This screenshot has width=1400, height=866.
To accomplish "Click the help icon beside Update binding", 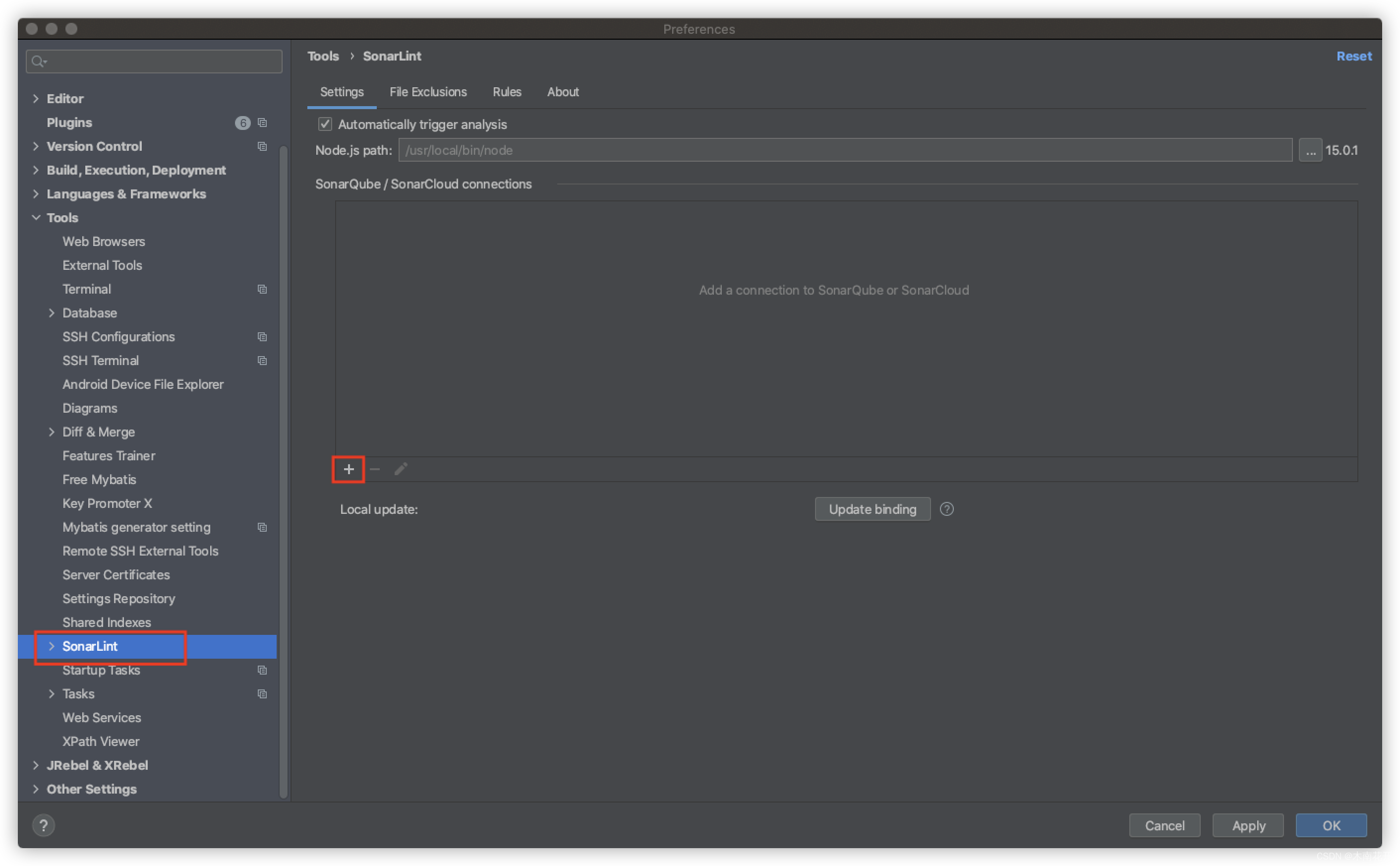I will point(947,509).
